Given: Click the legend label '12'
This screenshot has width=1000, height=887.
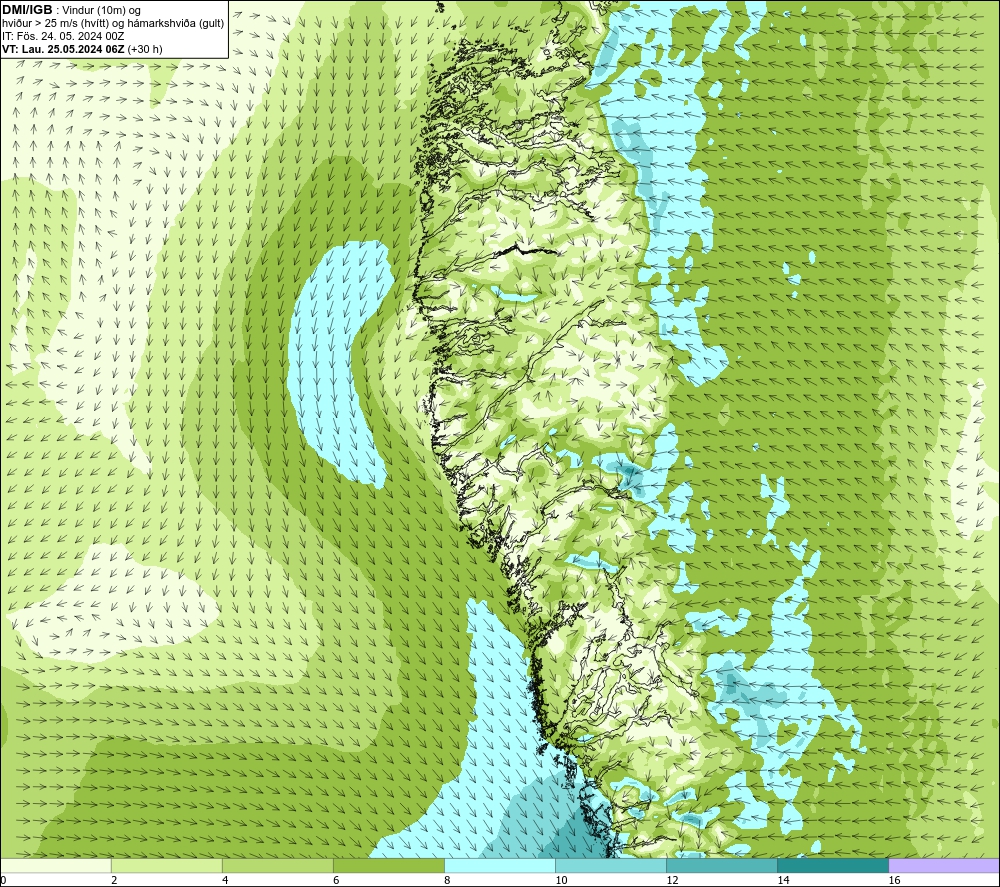Looking at the screenshot, I should (x=672, y=881).
